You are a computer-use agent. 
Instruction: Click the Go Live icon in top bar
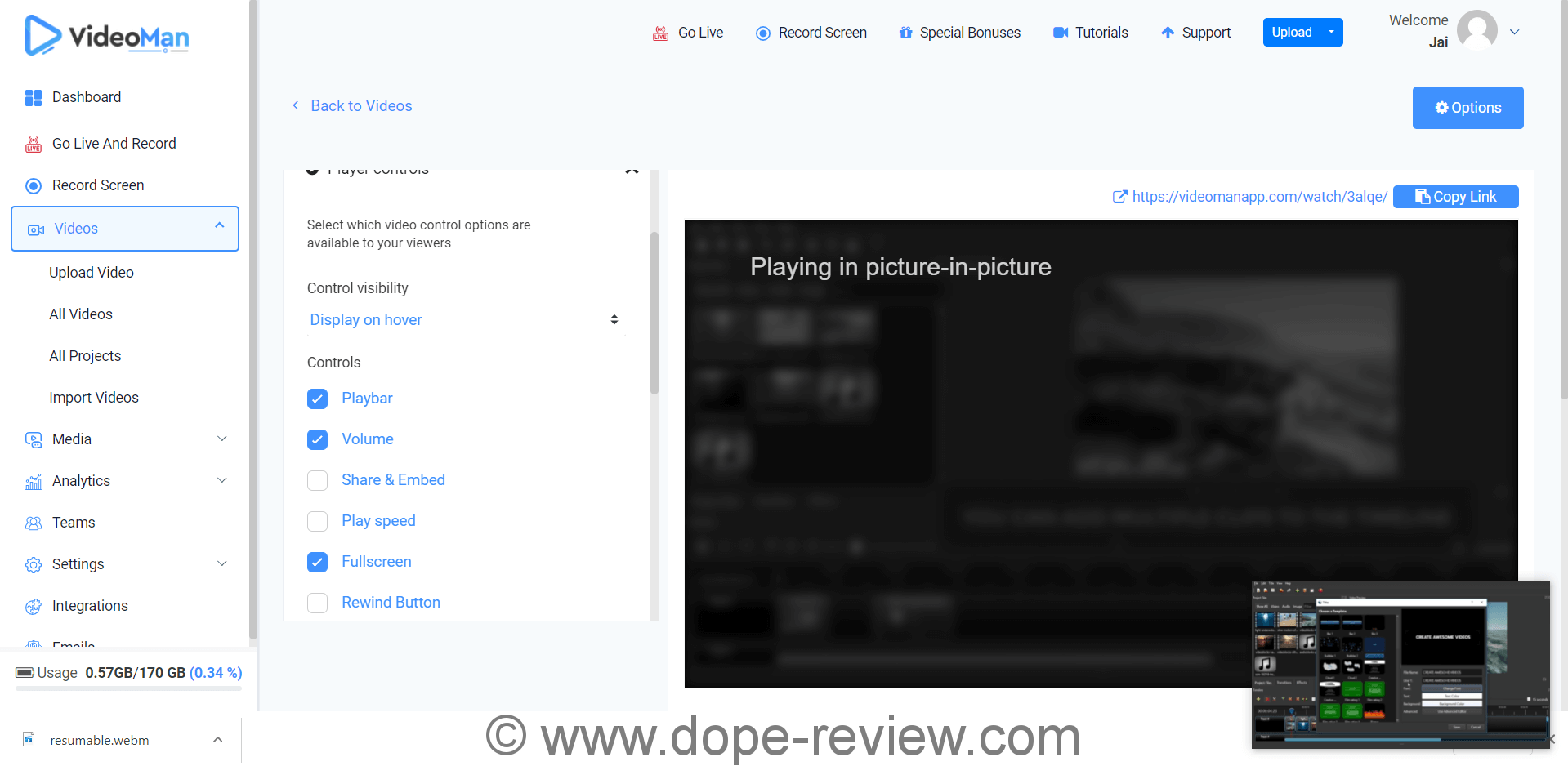660,33
